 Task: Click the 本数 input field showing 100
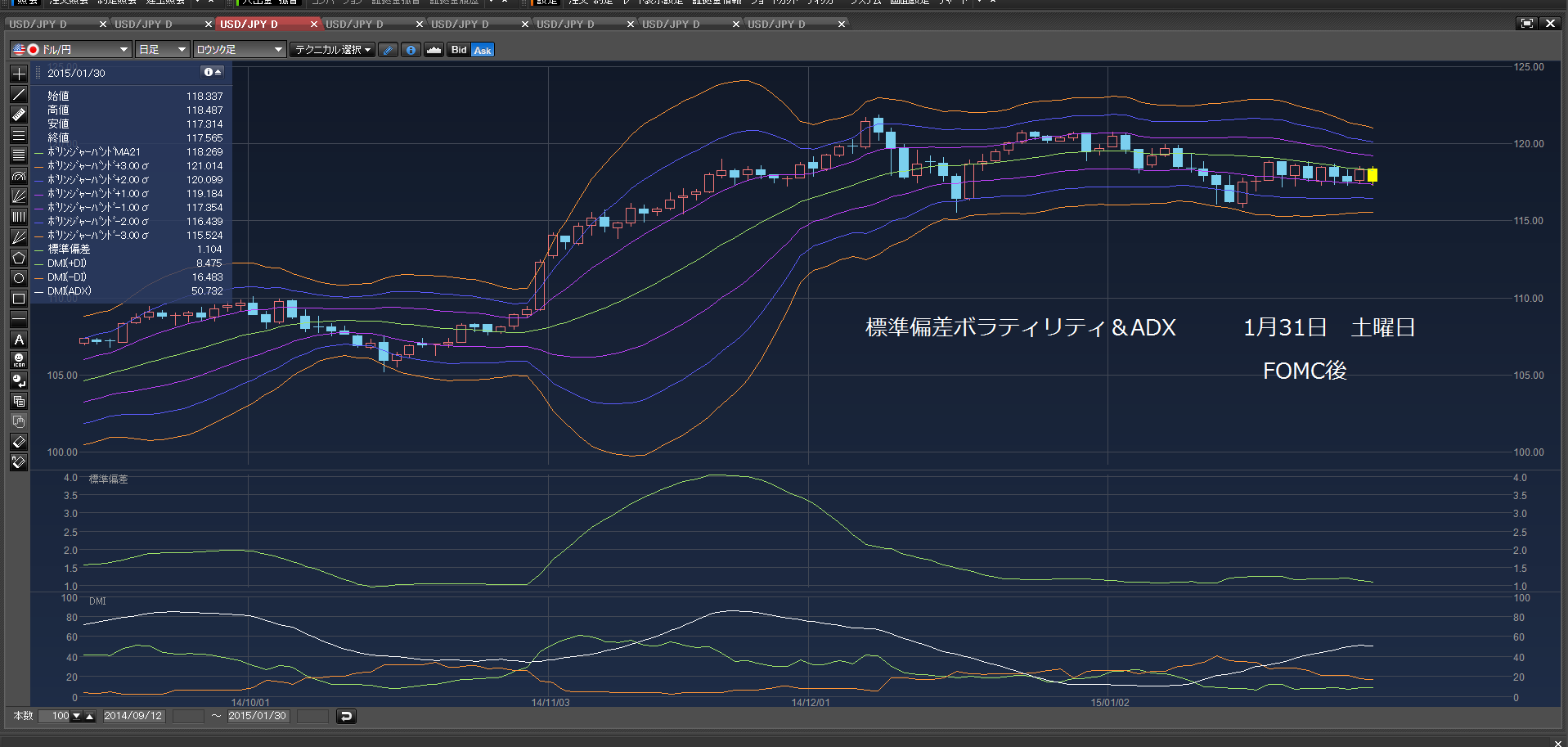click(55, 716)
